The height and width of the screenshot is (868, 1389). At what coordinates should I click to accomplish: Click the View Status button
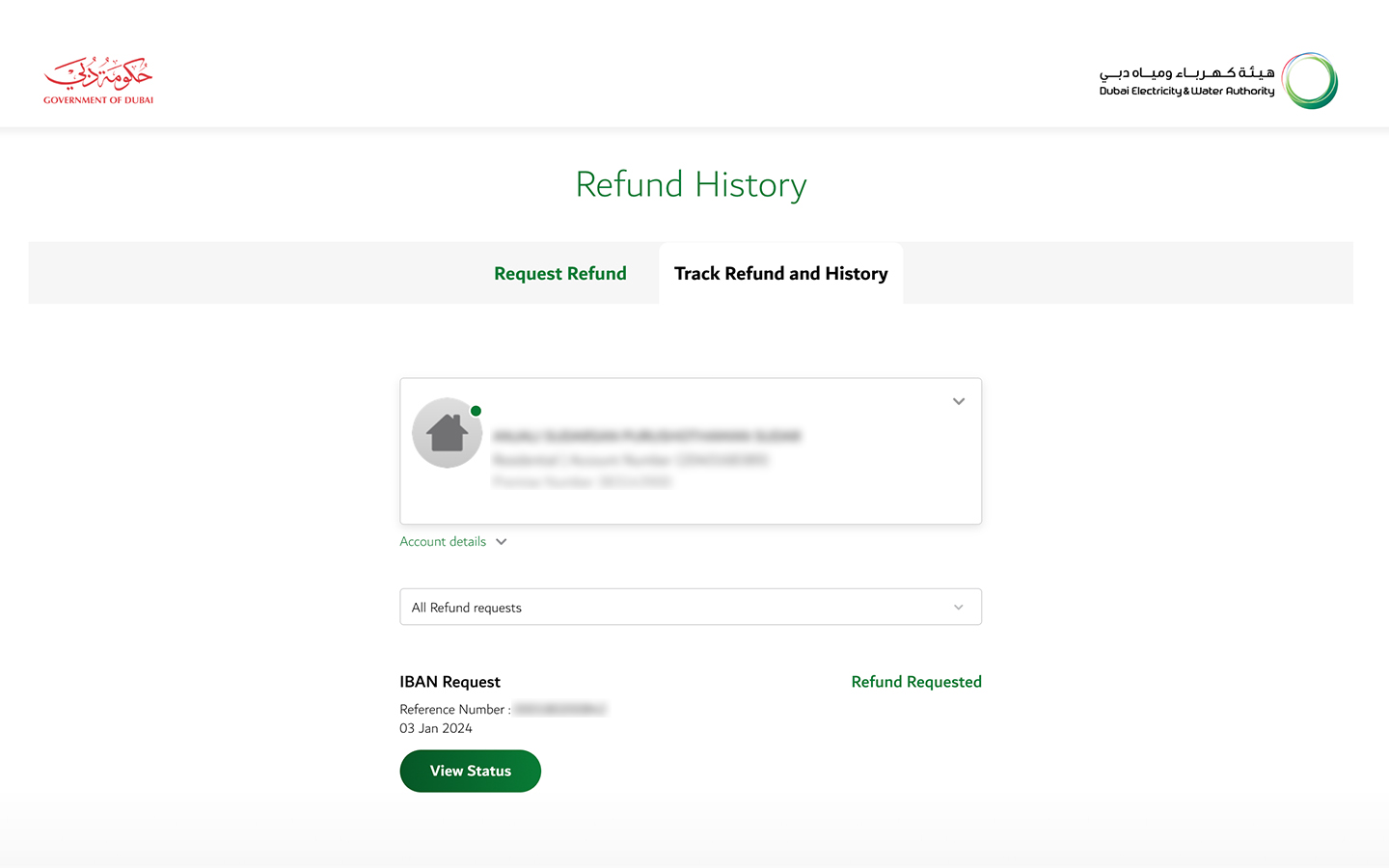pos(470,771)
